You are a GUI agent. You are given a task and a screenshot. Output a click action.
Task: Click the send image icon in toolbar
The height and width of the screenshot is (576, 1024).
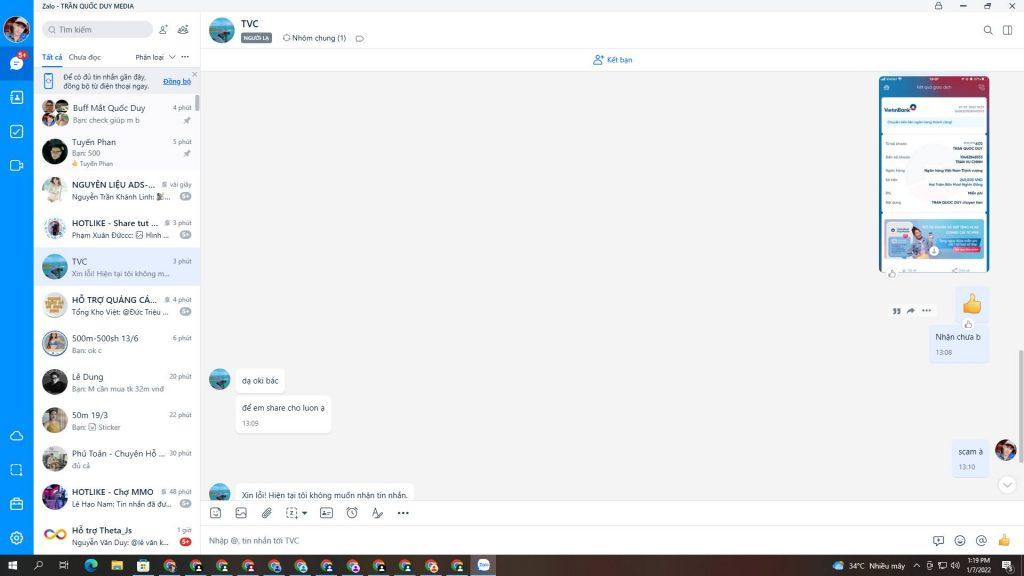click(x=241, y=513)
